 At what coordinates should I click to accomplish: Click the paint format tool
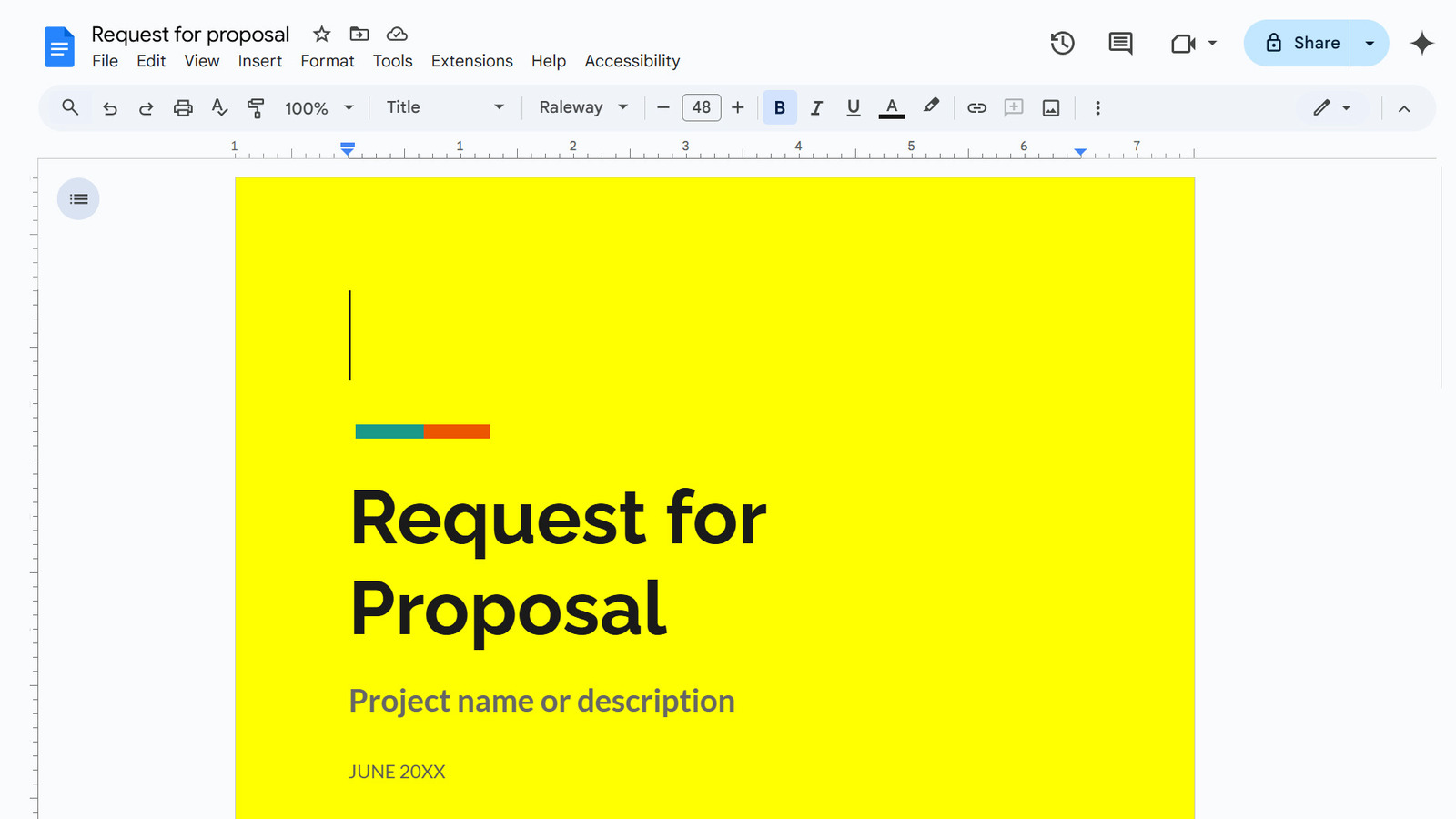(257, 107)
